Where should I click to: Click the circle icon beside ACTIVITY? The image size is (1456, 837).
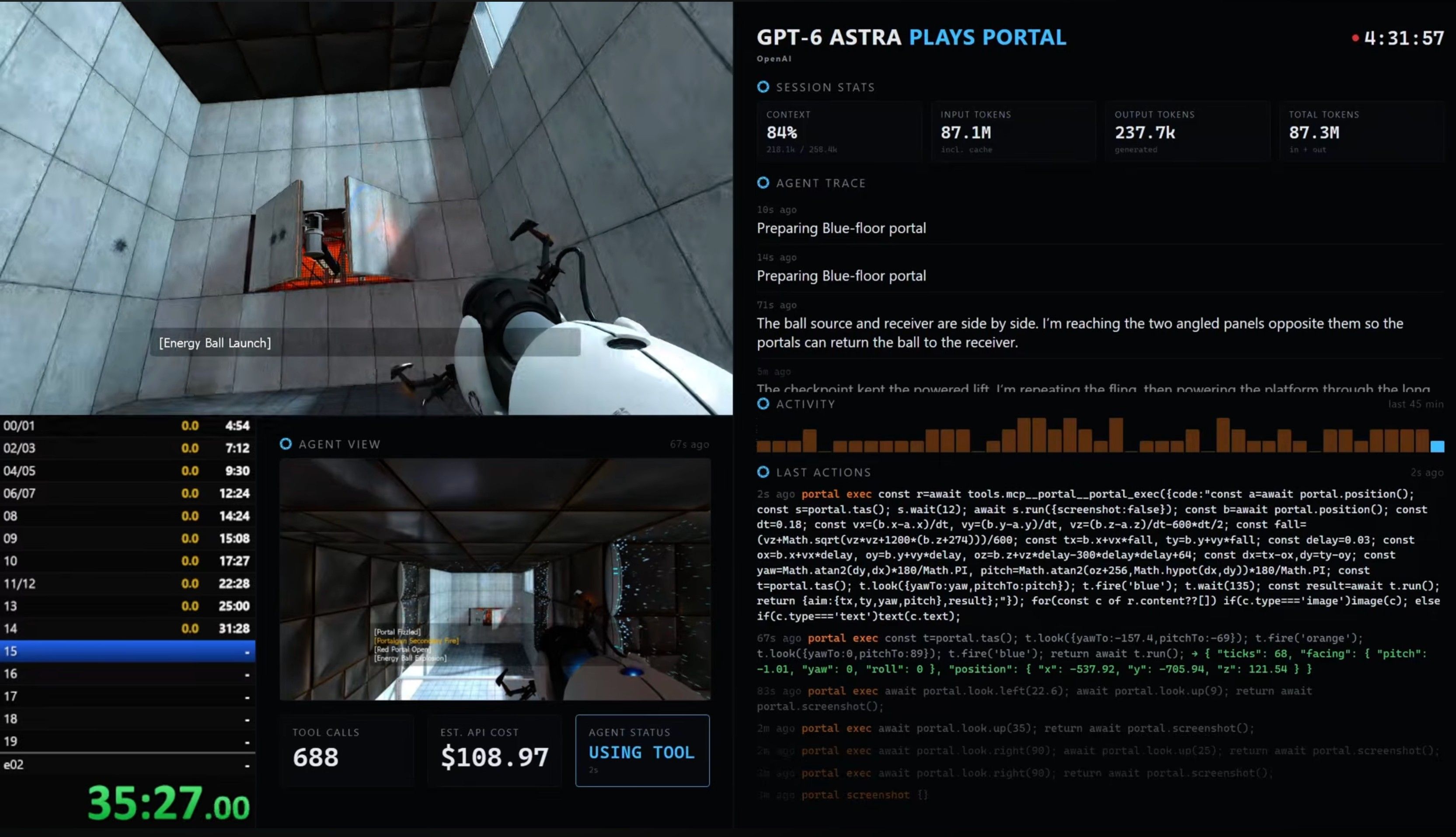click(x=763, y=404)
